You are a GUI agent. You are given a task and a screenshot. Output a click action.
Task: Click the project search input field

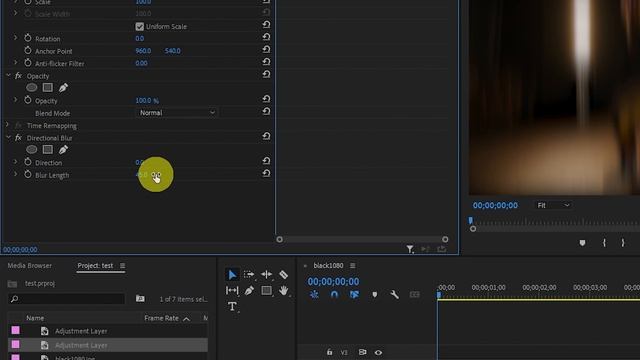click(x=67, y=299)
